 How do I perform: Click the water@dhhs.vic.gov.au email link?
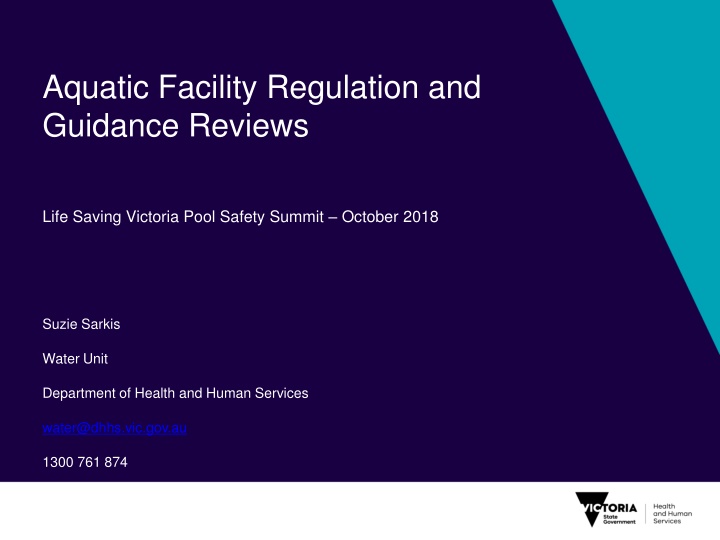click(115, 427)
